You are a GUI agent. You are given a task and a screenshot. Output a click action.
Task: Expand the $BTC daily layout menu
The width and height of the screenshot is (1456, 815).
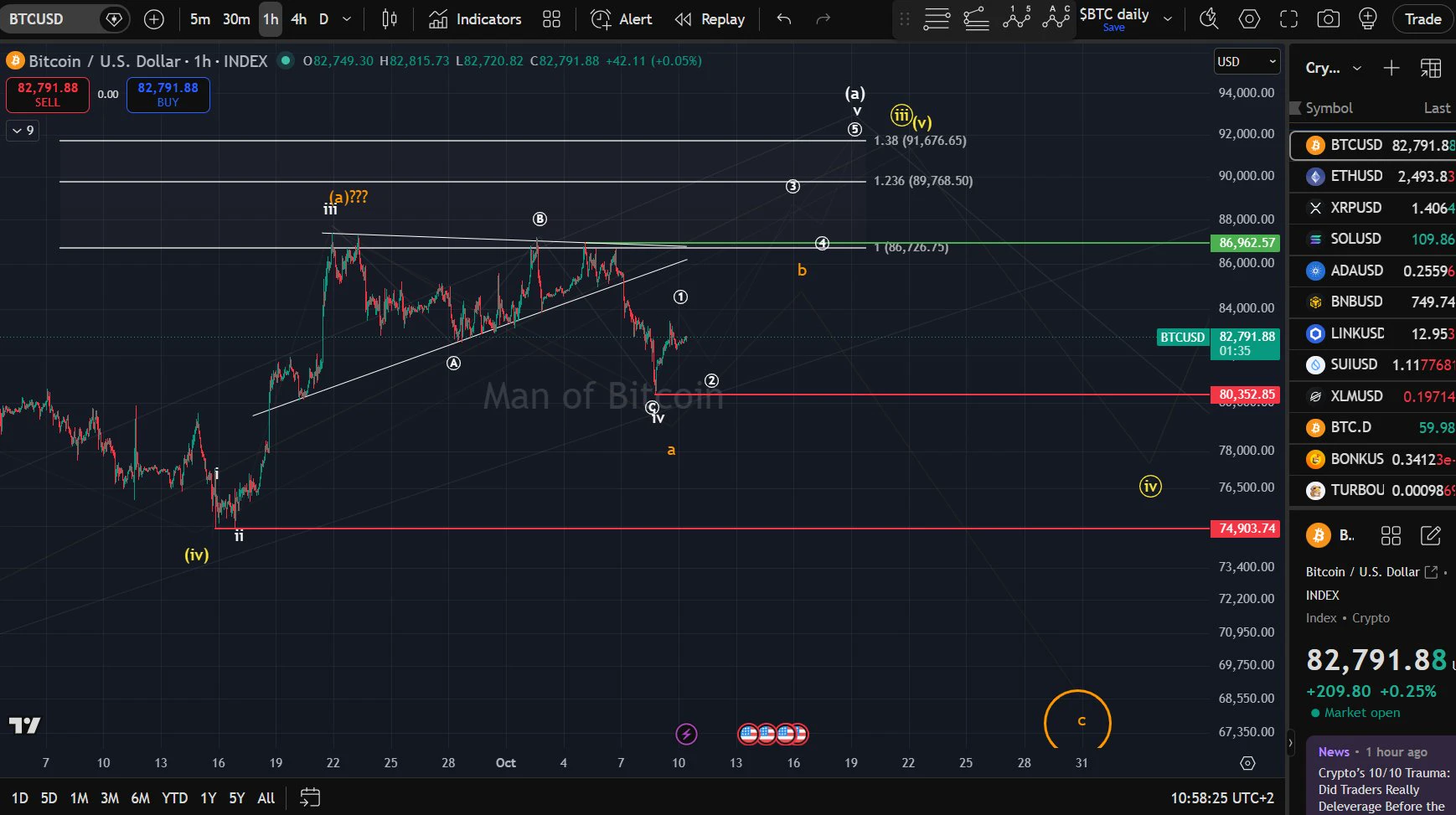pyautogui.click(x=1168, y=18)
